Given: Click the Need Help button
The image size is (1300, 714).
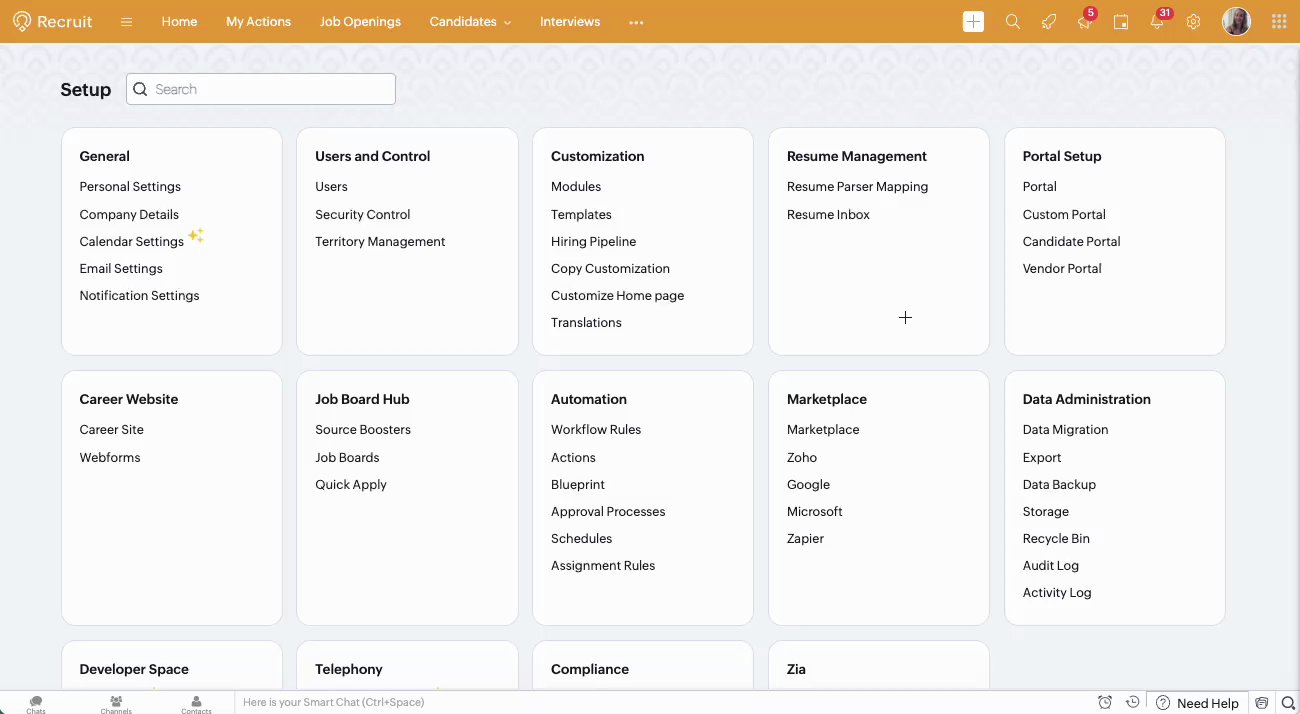Looking at the screenshot, I should coord(1198,703).
